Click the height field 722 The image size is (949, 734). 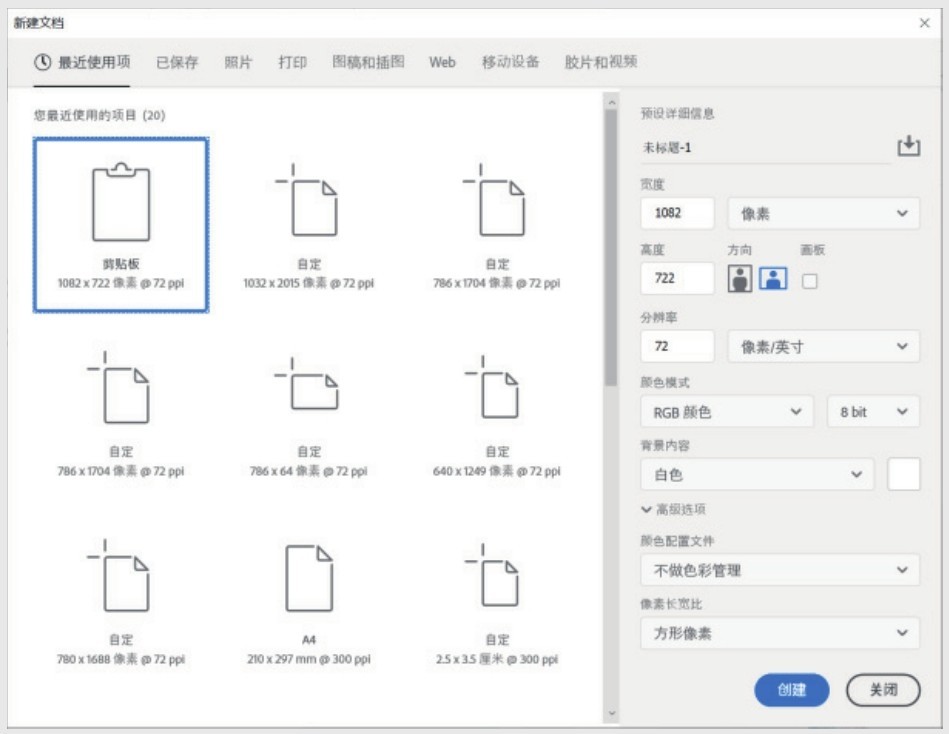pos(677,278)
